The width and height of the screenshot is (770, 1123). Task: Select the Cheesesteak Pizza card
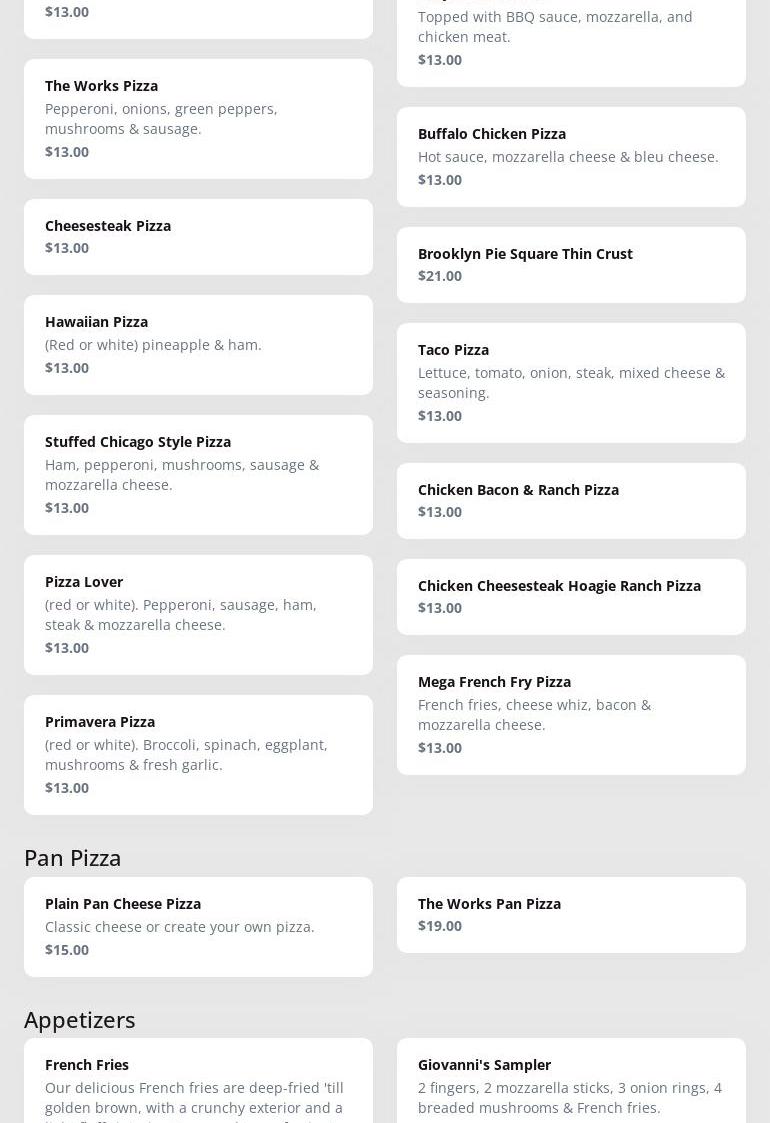point(198,236)
